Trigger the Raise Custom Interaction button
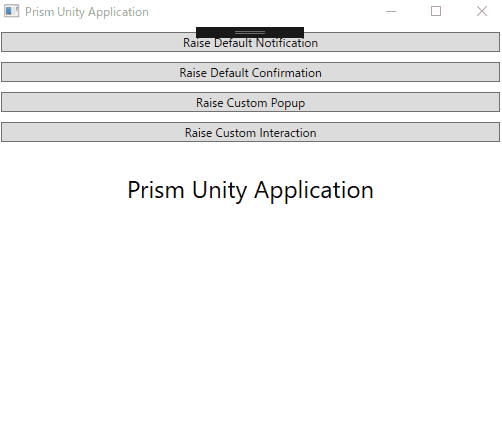This screenshot has width=502, height=425. point(250,132)
